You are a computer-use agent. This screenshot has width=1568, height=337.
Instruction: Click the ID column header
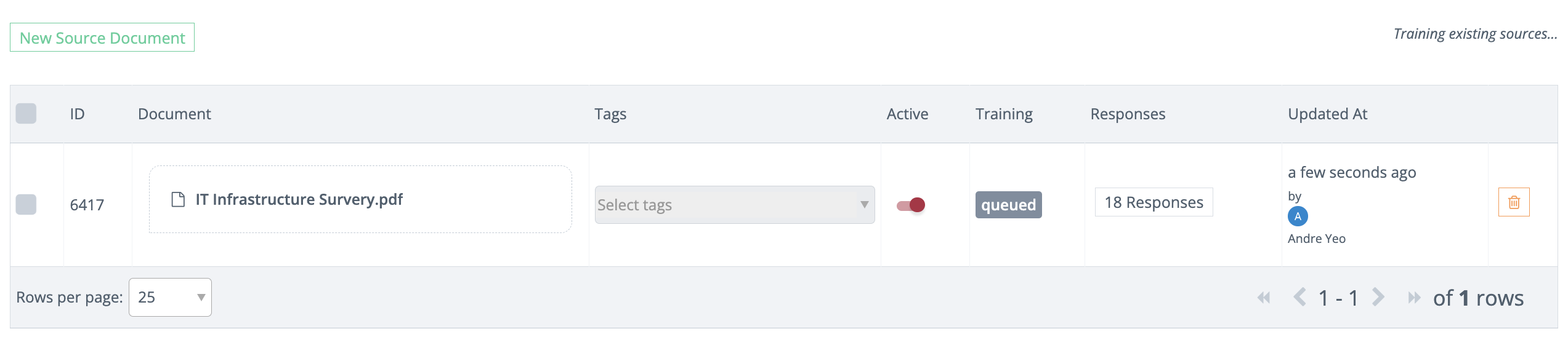pyautogui.click(x=77, y=114)
